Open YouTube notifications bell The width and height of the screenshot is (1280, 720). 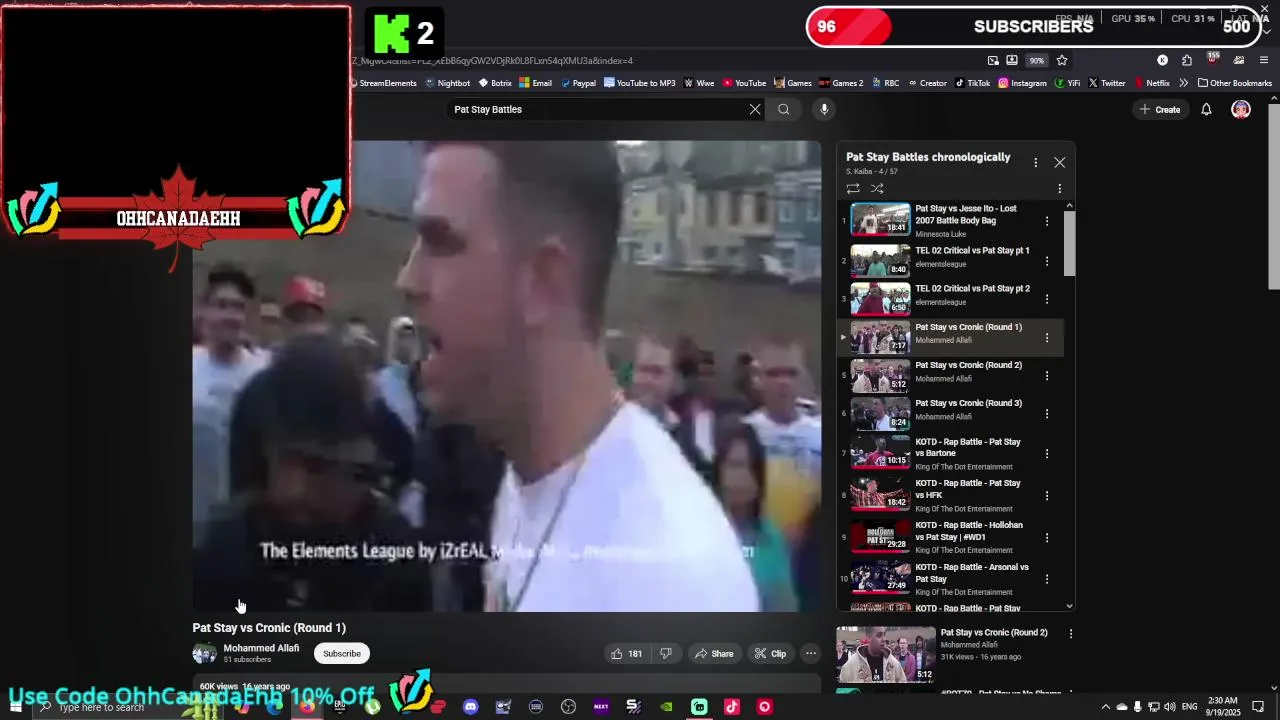1206,109
